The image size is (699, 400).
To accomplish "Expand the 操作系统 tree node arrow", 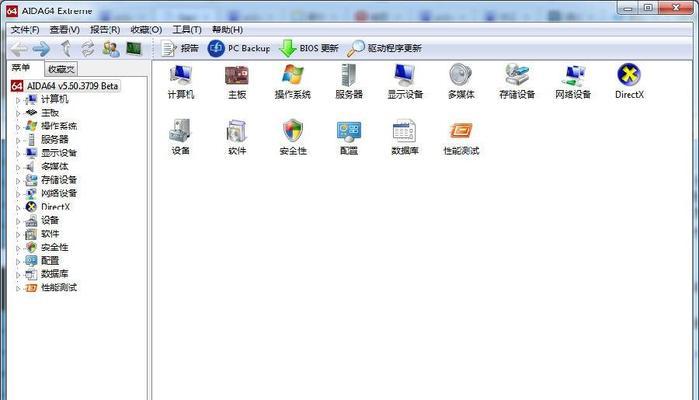I will pyautogui.click(x=18, y=127).
